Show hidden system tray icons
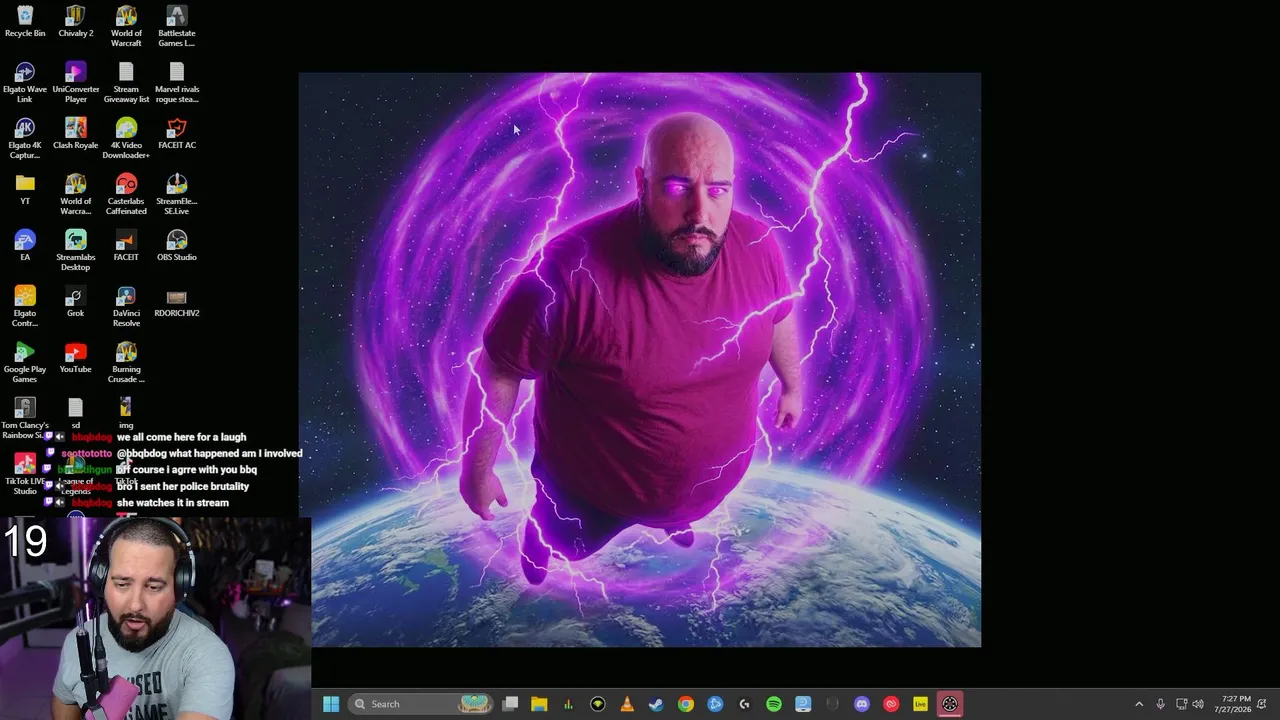Image resolution: width=1280 pixels, height=720 pixels. (x=1139, y=704)
